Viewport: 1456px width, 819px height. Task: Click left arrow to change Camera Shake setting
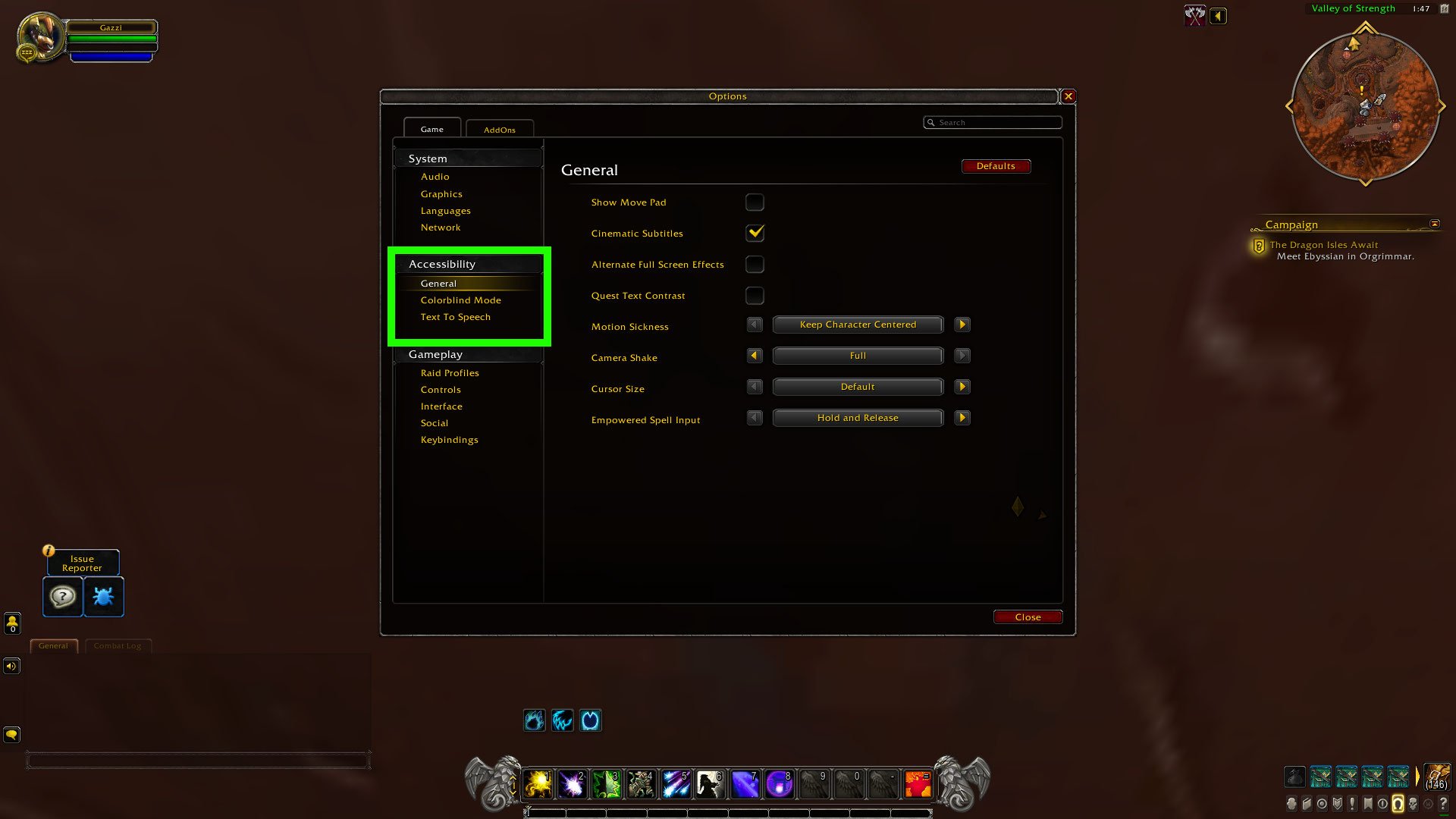pyautogui.click(x=755, y=355)
